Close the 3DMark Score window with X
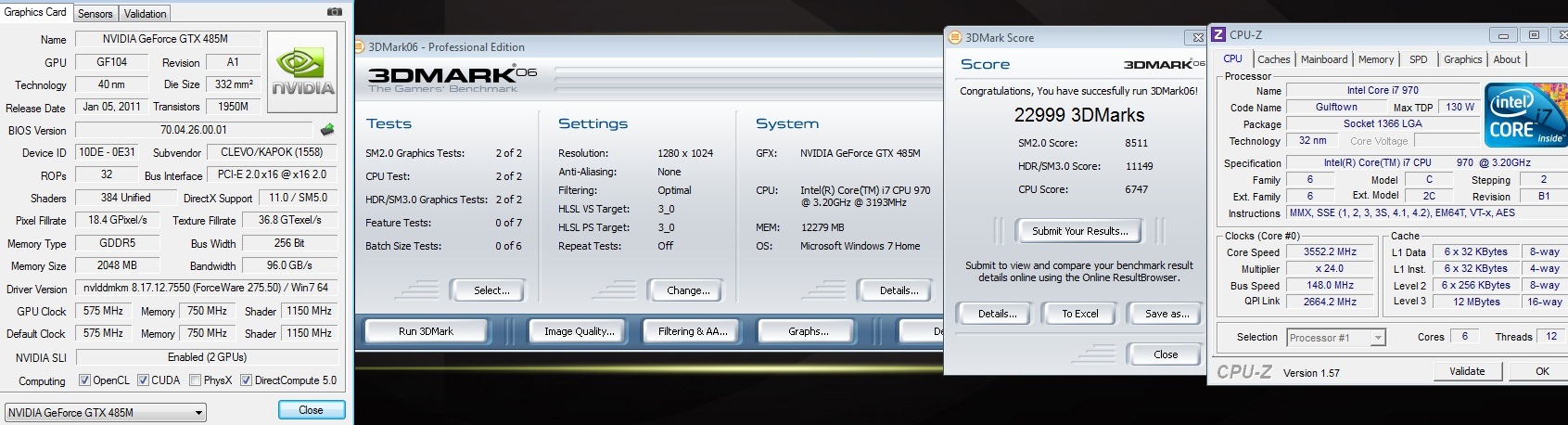Screen dimensions: 1568x425 coord(1197,38)
